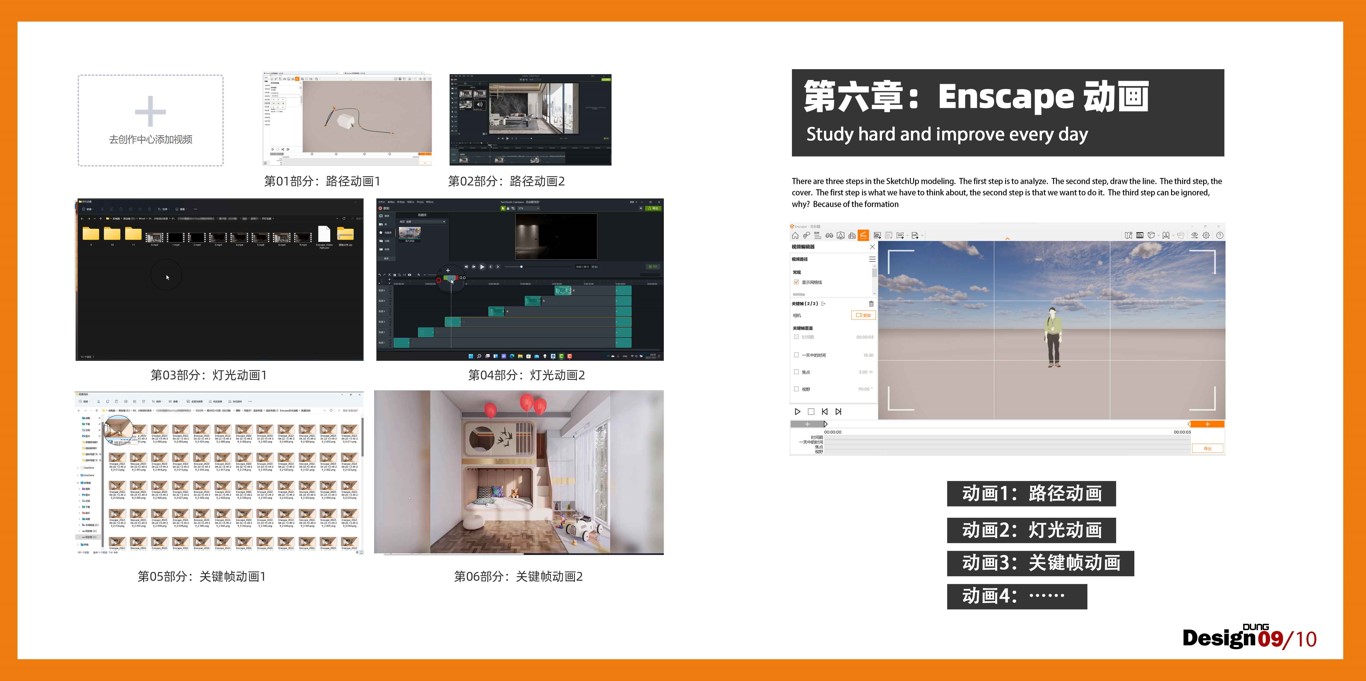1366x681 pixels.
Task: Open the Enscape help question-mark icon
Action: coord(1219,236)
